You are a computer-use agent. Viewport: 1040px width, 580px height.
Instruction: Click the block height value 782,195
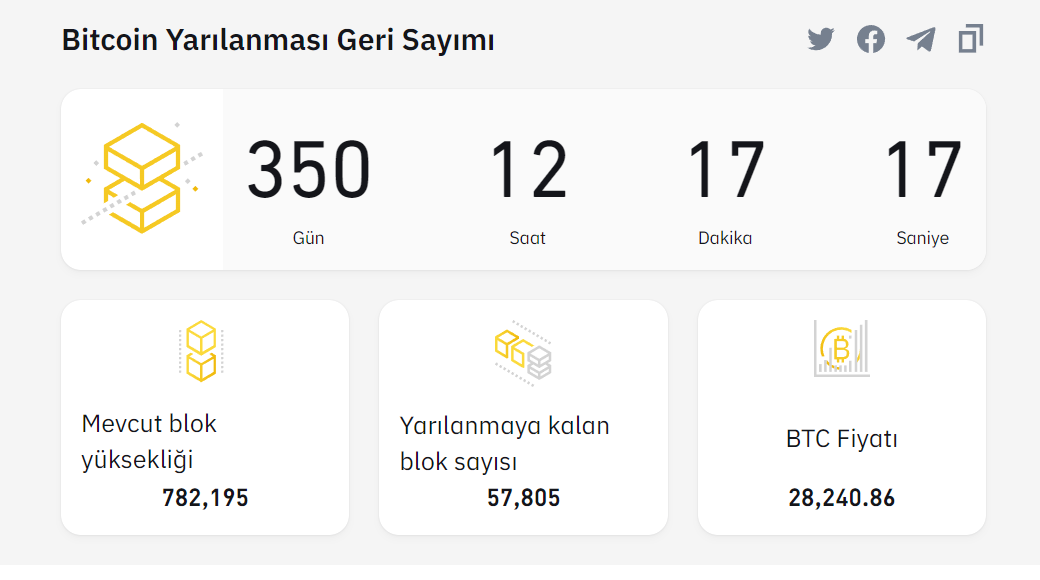[205, 498]
